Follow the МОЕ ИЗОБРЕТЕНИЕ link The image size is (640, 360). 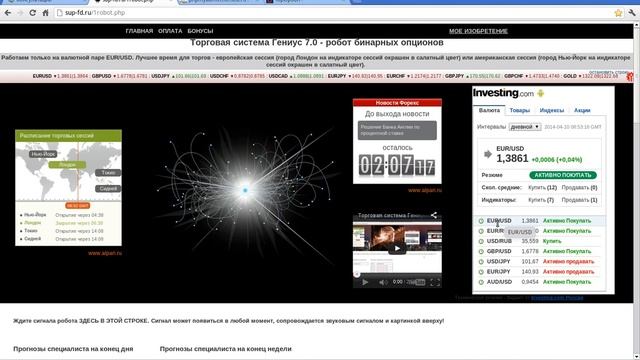pos(478,31)
